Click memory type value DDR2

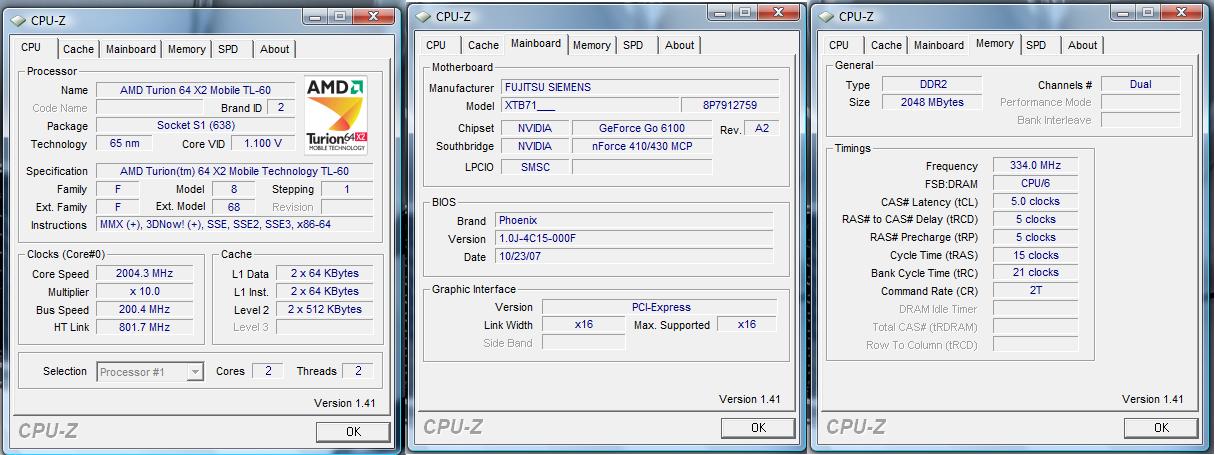tap(931, 85)
